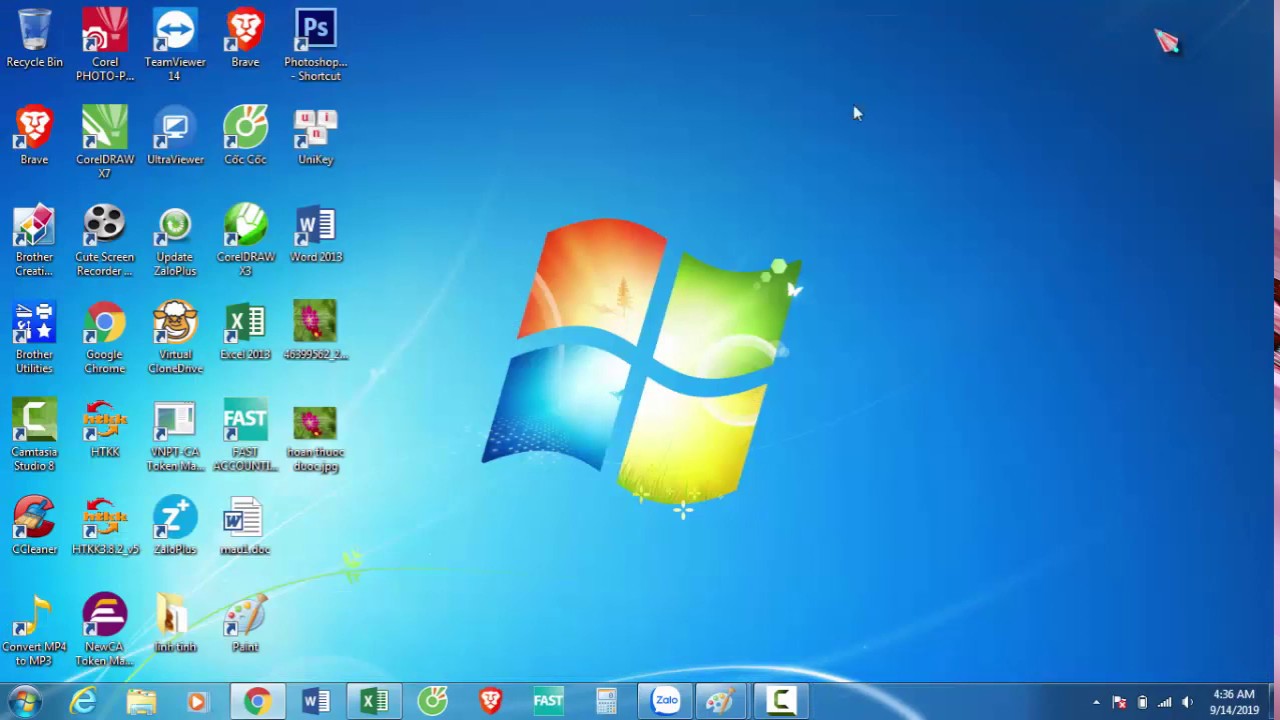Viewport: 1280px width, 720px height.
Task: Select the Brother Creative Center desktop icon
Action: pos(34,240)
